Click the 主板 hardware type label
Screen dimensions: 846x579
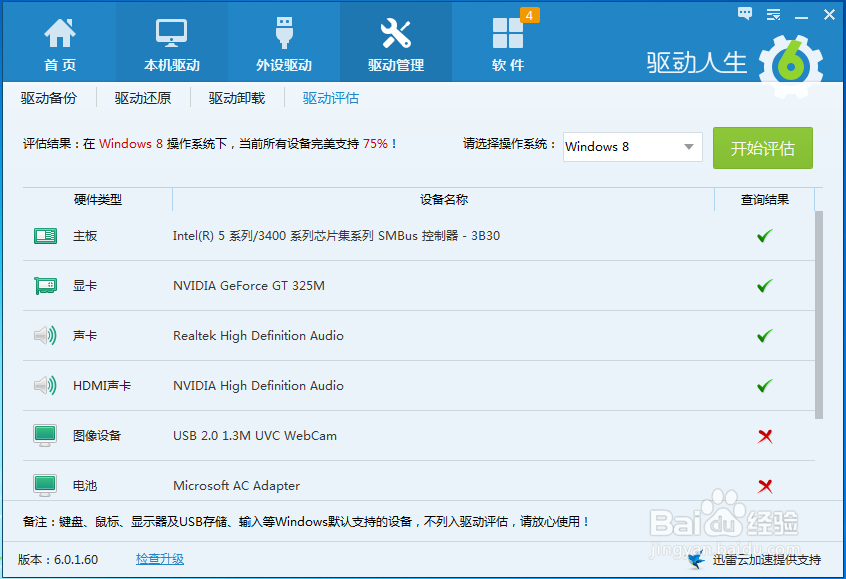pyautogui.click(x=85, y=236)
